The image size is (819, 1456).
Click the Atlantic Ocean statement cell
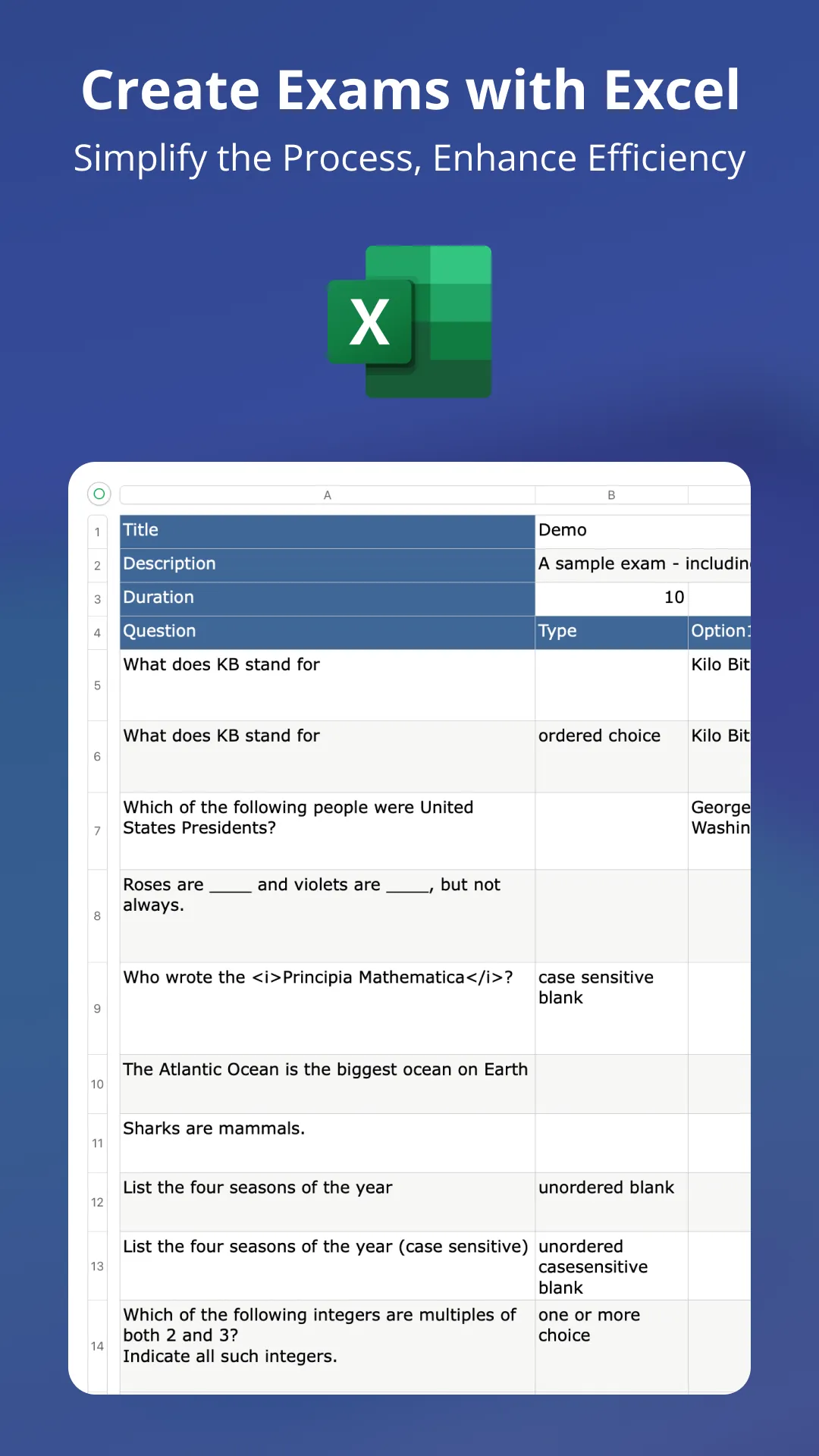[328, 1084]
